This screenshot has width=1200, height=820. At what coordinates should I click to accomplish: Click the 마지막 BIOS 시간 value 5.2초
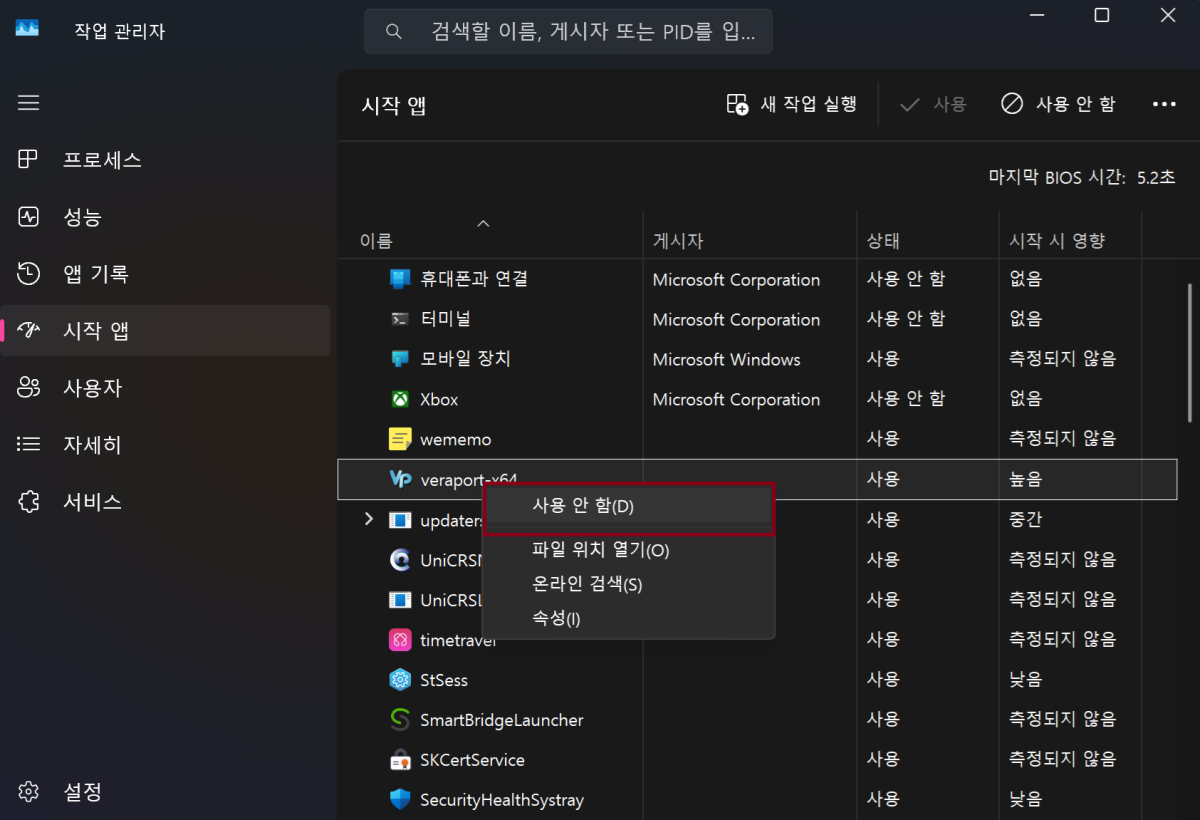tap(1157, 178)
